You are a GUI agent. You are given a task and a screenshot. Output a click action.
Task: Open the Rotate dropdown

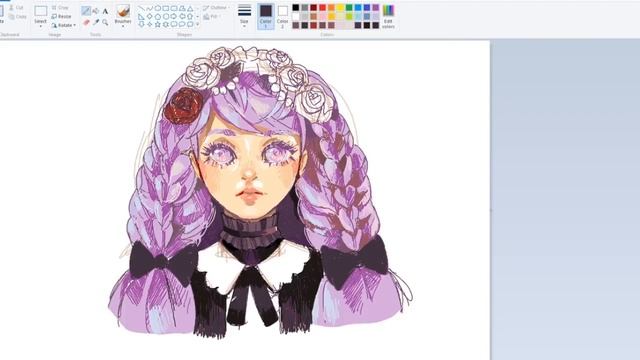64,25
